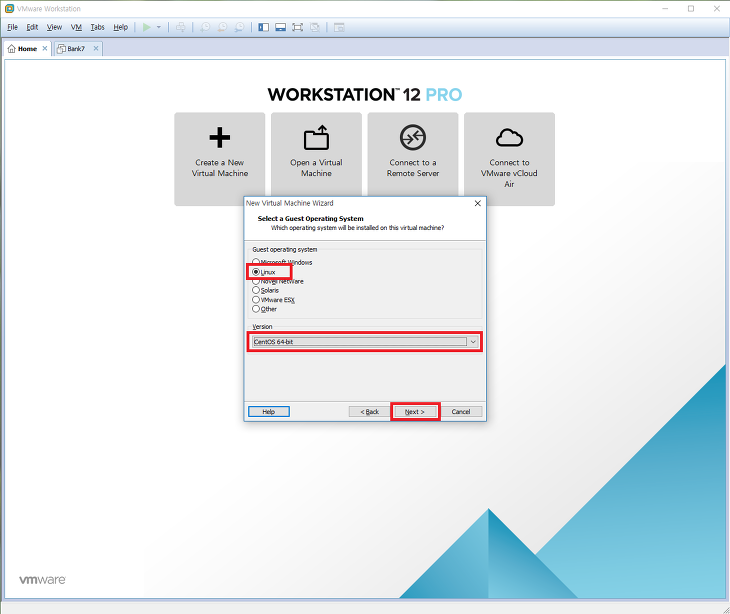The image size is (730, 614).
Task: Select the Novell NetWare radio button
Action: (256, 281)
